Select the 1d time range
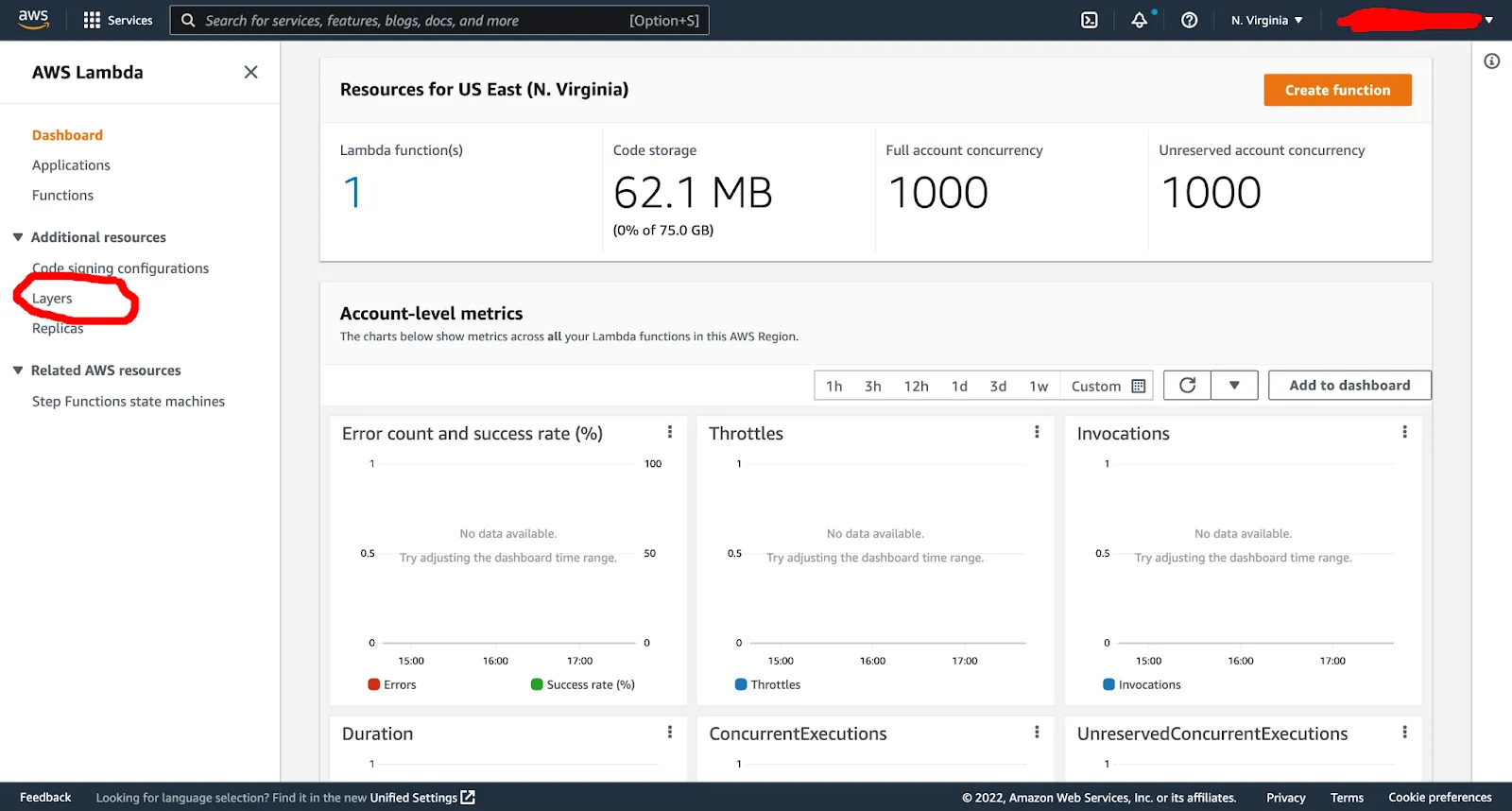Screen dimensions: 1512x811 coord(959,386)
